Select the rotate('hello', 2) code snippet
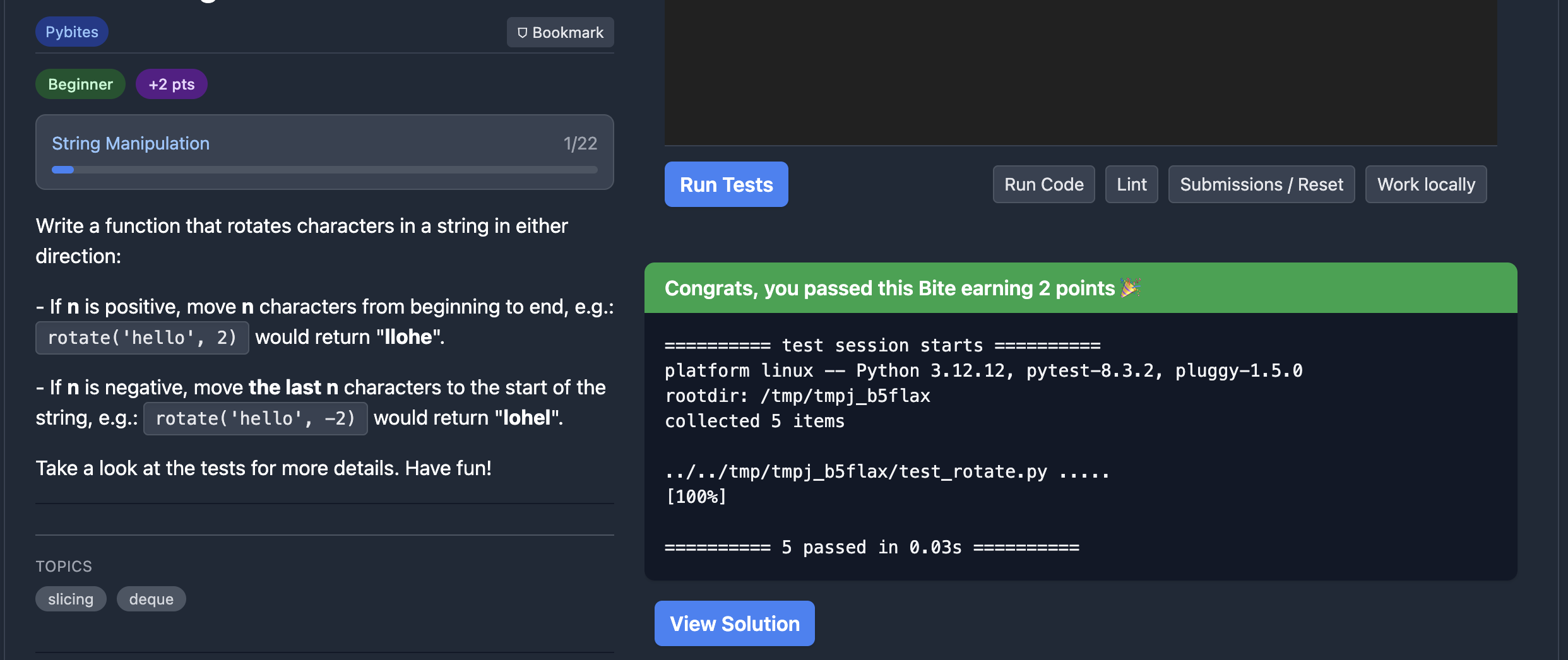The image size is (1568, 660). [x=141, y=338]
